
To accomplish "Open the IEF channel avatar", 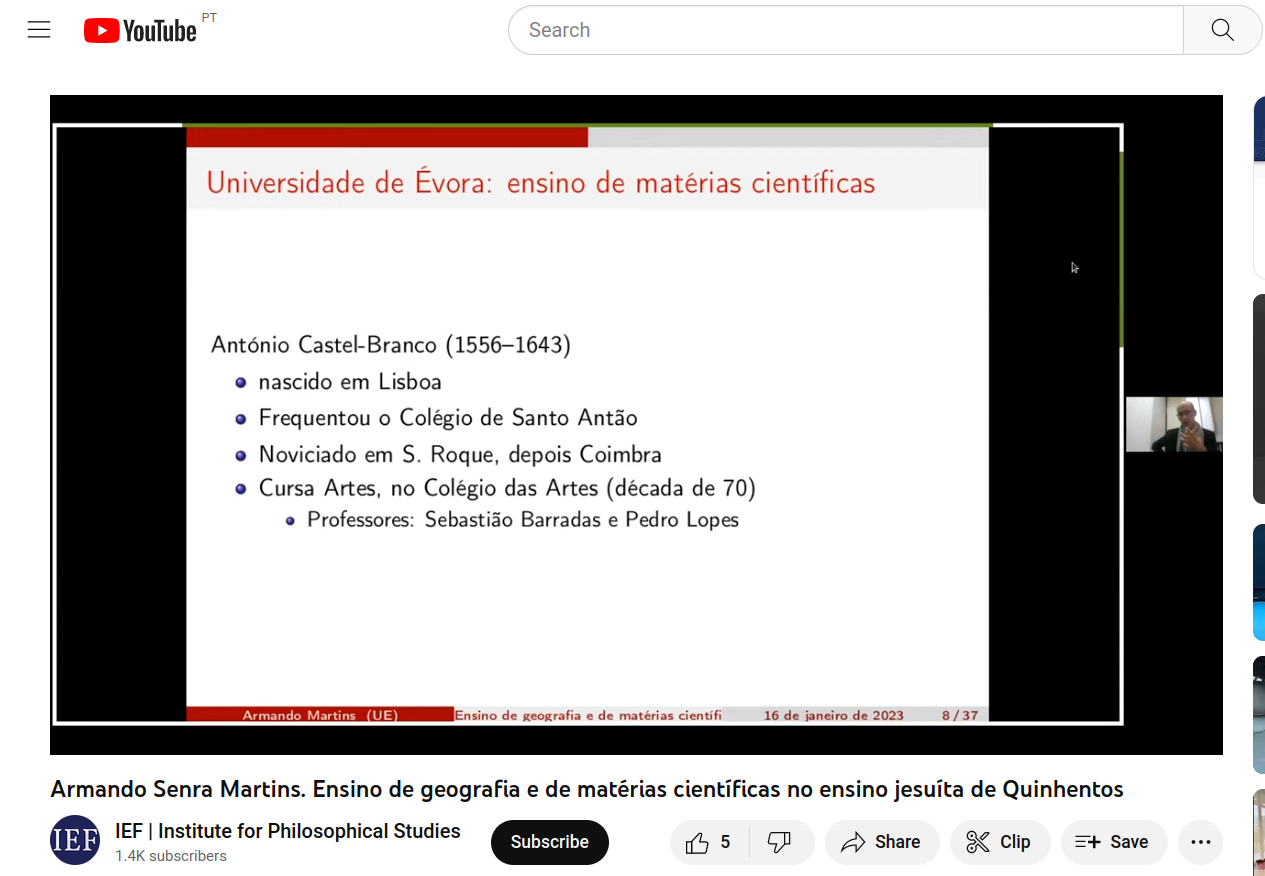I will click(75, 841).
